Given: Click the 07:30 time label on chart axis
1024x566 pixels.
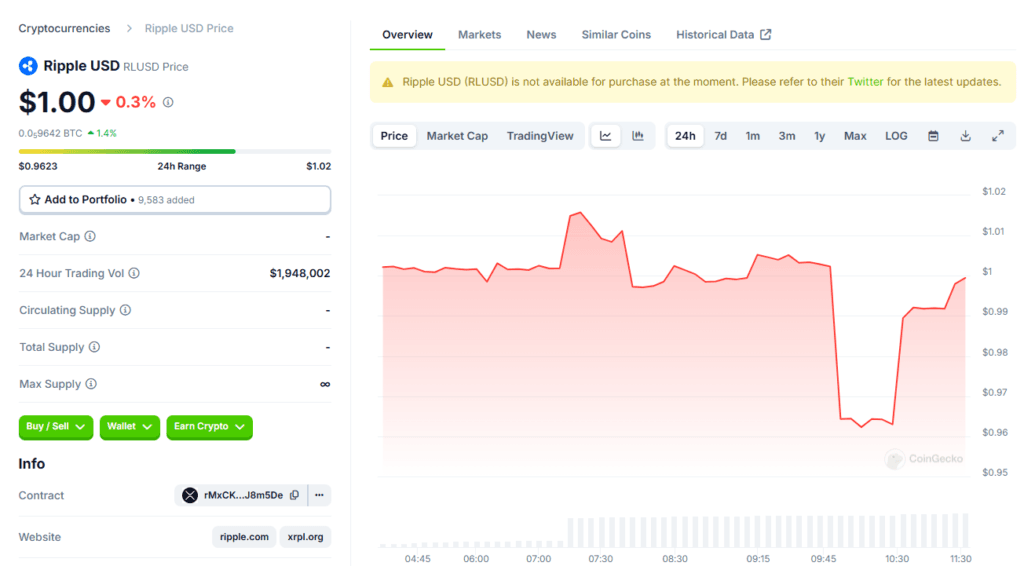Looking at the screenshot, I should [600, 559].
